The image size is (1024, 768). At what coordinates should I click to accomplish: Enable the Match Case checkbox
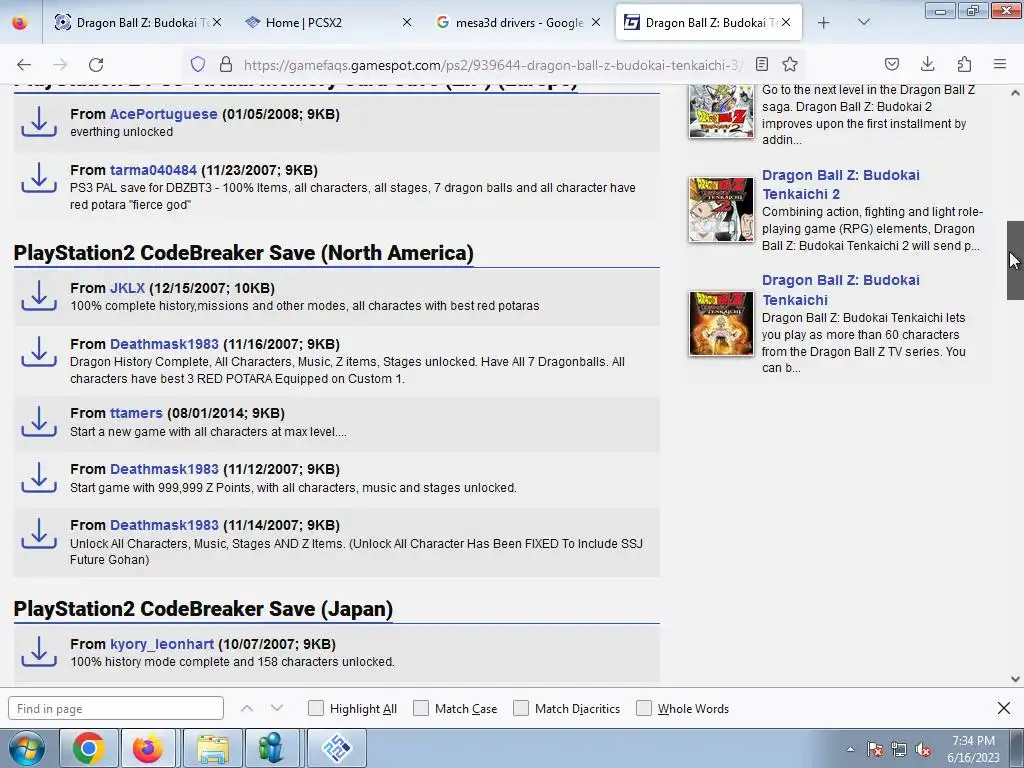(421, 708)
